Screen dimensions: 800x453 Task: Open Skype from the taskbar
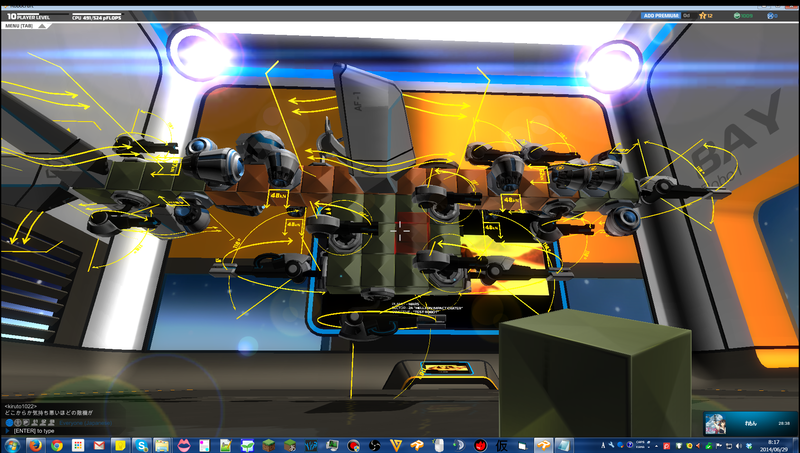click(x=141, y=445)
